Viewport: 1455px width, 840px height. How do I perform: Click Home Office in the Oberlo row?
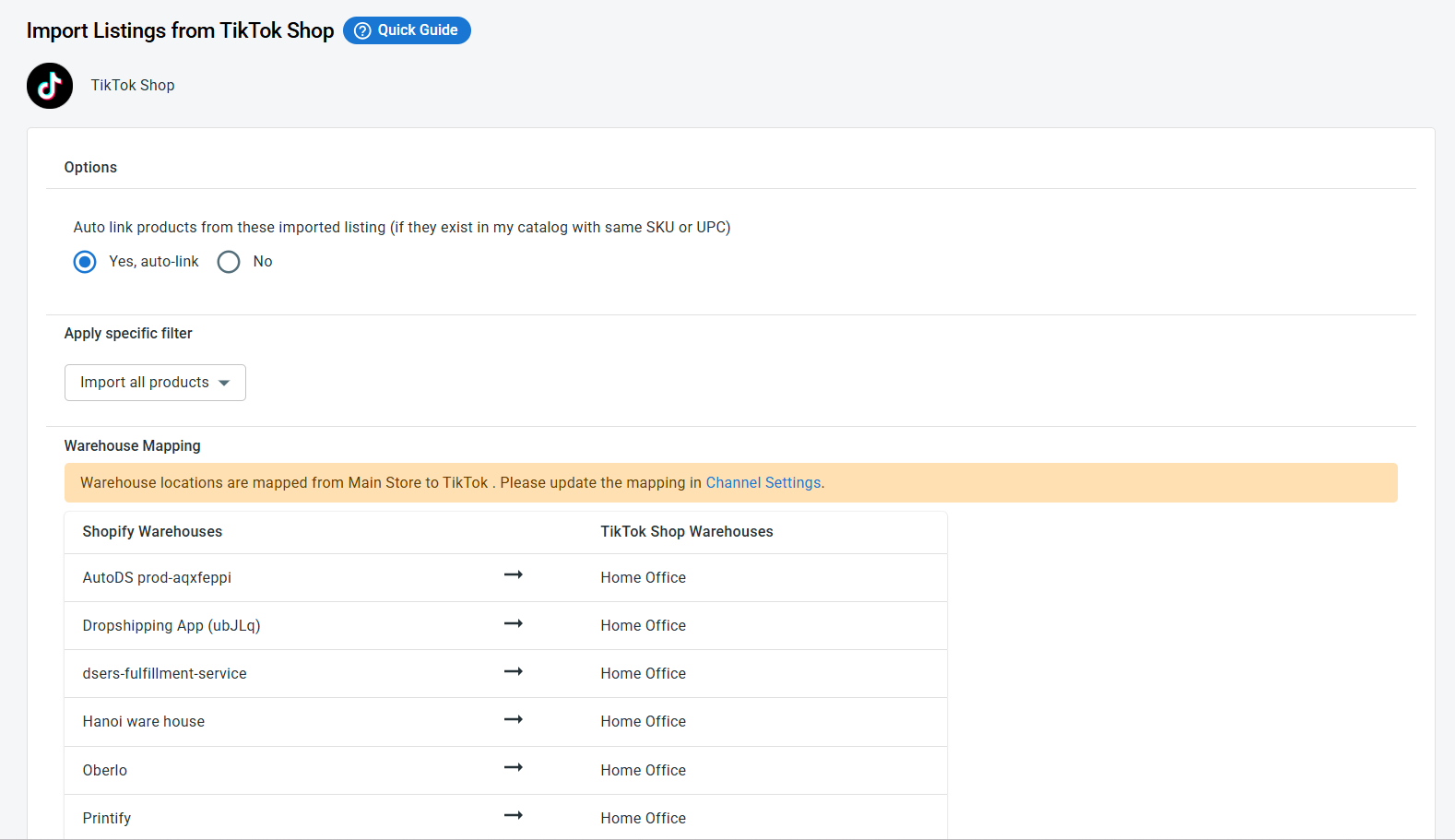click(x=644, y=771)
